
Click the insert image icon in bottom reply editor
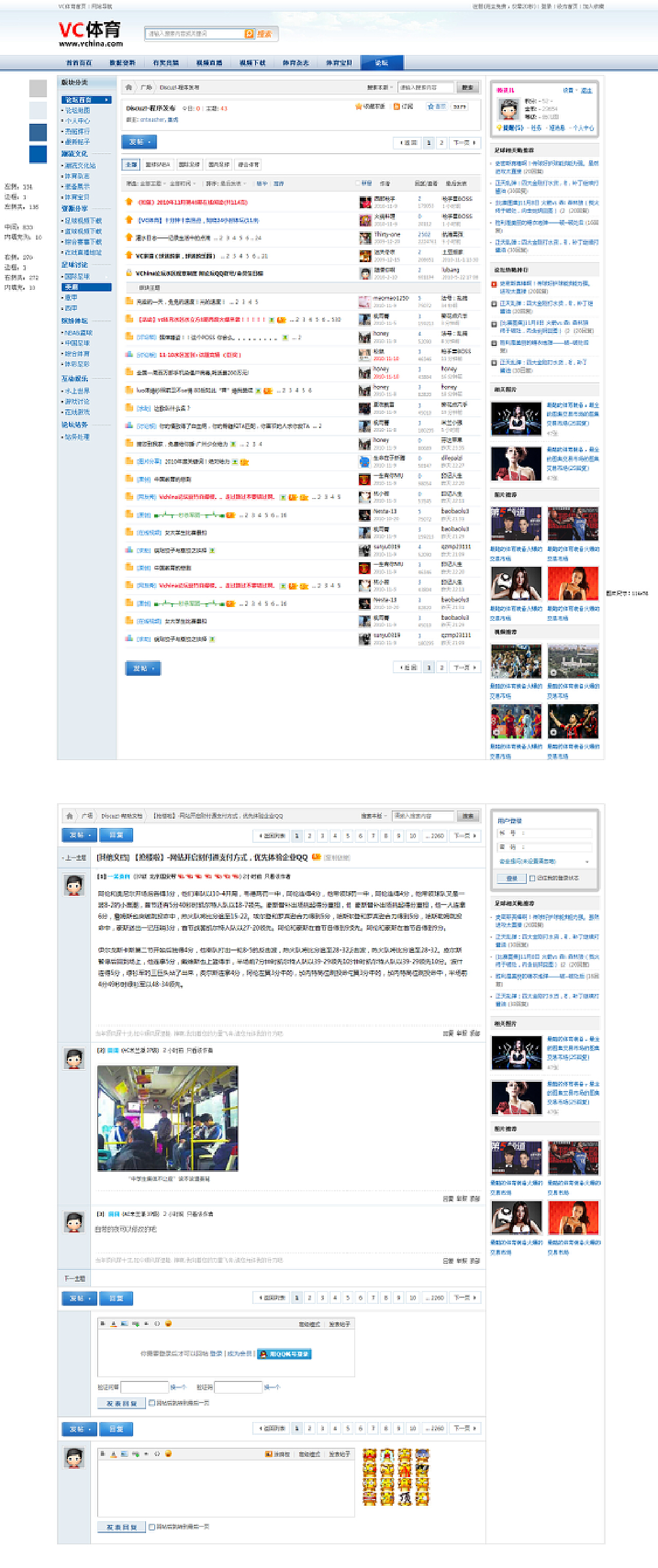[x=124, y=1453]
